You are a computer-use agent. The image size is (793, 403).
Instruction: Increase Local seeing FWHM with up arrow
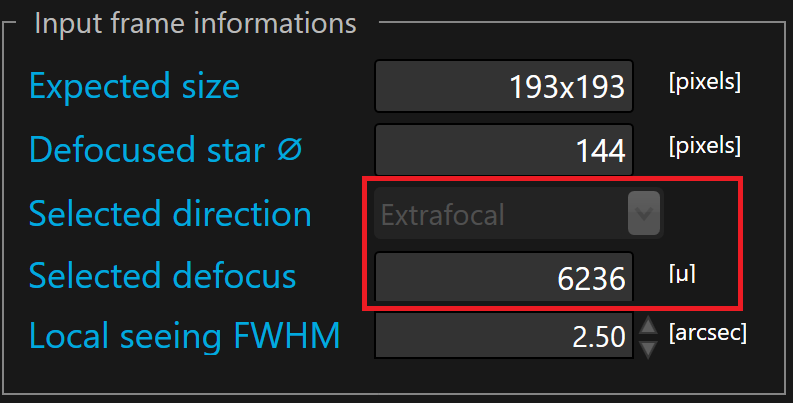click(648, 326)
